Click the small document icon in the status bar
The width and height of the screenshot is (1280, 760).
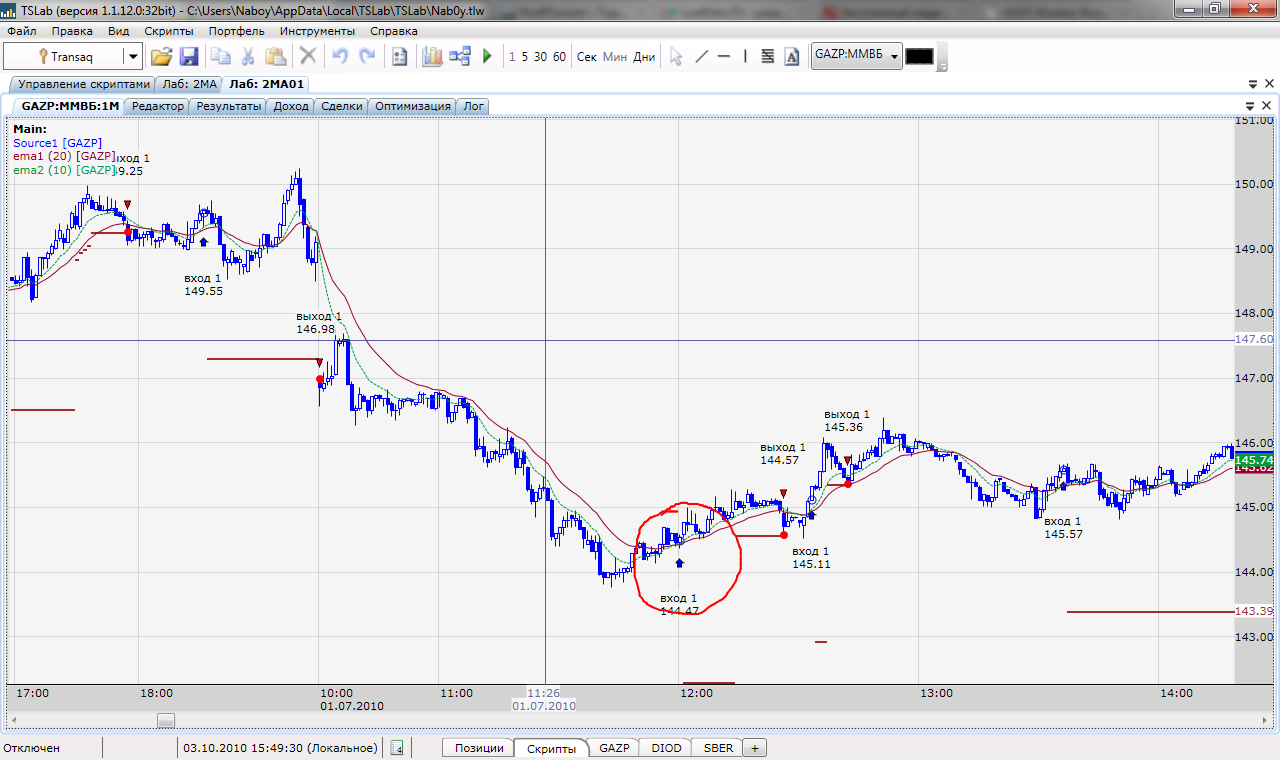click(x=396, y=747)
